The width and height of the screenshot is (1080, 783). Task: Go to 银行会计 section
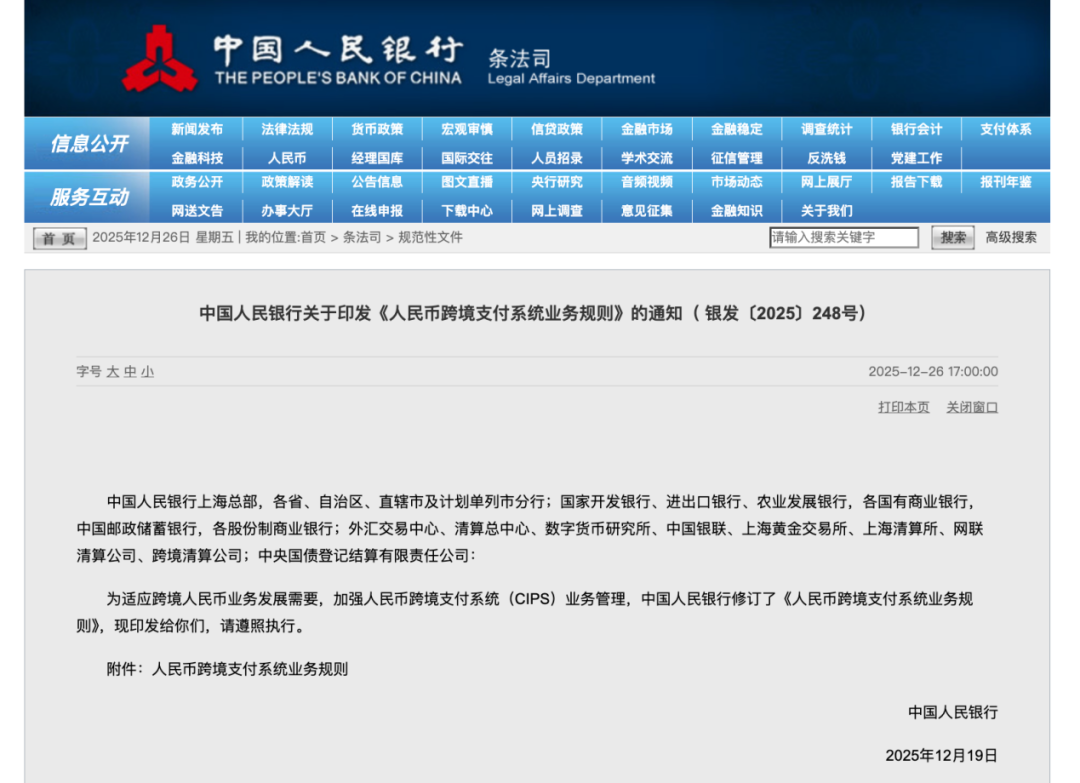click(916, 129)
